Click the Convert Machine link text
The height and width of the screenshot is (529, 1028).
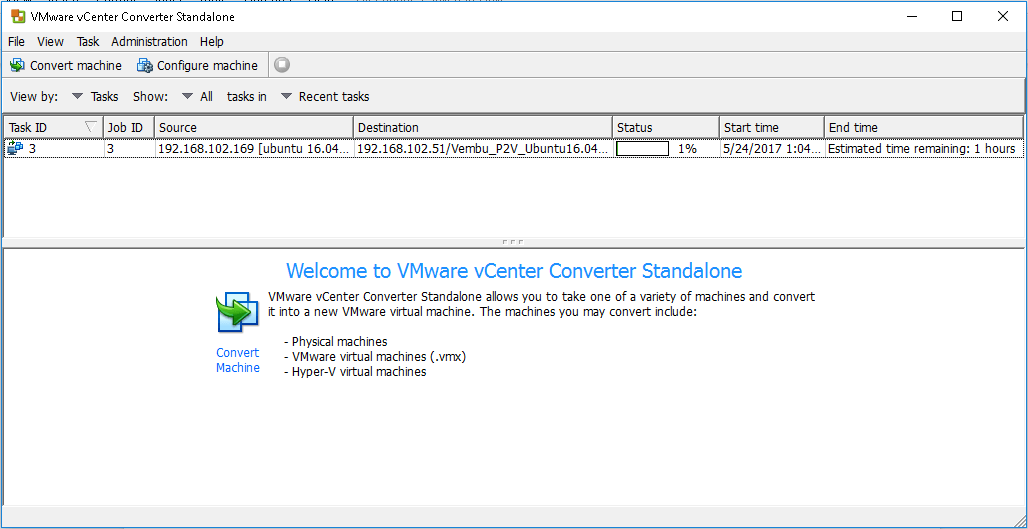(x=238, y=360)
